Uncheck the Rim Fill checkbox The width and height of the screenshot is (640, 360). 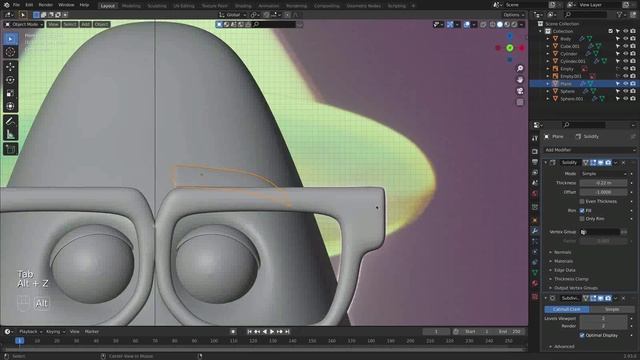pos(582,211)
